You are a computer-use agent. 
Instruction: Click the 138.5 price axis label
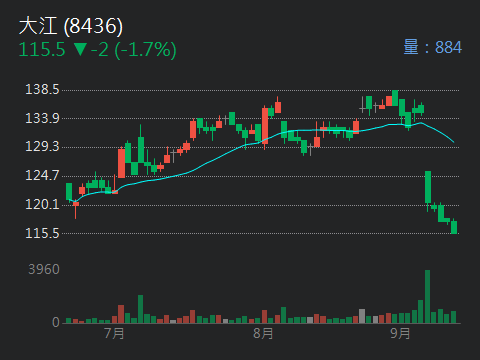click(x=42, y=89)
